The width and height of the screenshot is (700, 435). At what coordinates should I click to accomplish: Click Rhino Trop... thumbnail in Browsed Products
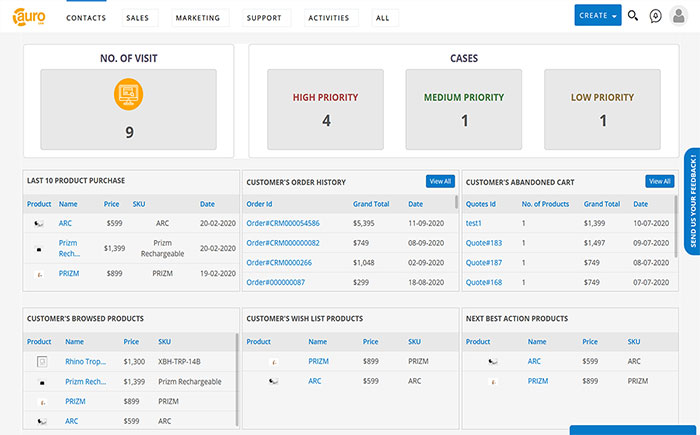[x=42, y=361]
